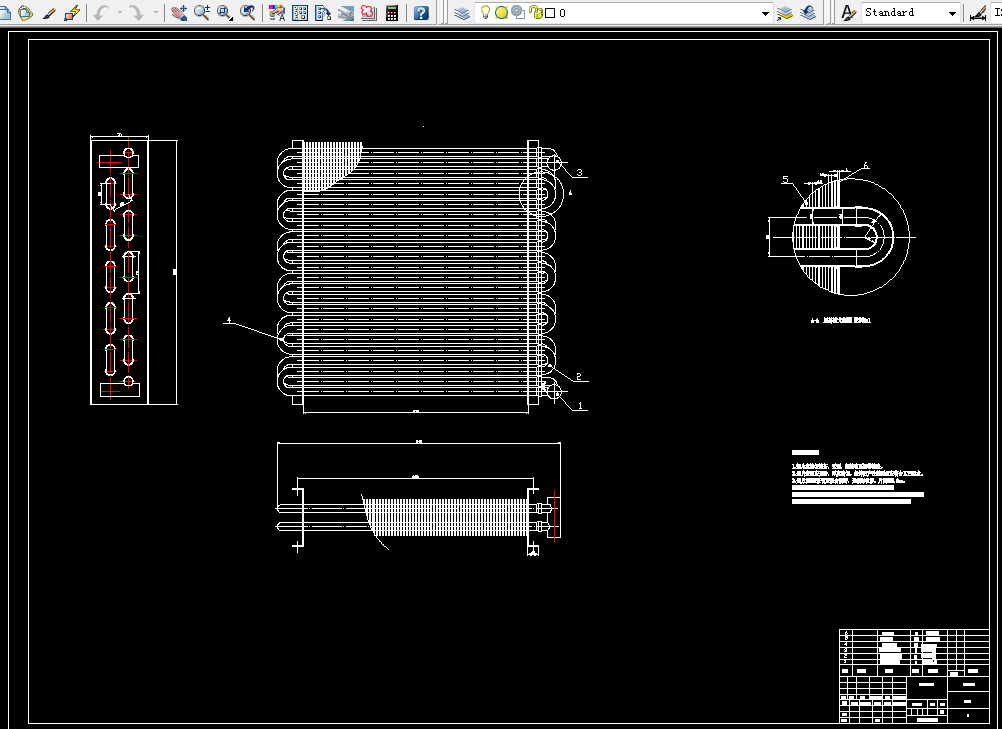Activate the Zoom Realtime magnifier
Viewport: 1002px width, 729px height.
click(202, 12)
